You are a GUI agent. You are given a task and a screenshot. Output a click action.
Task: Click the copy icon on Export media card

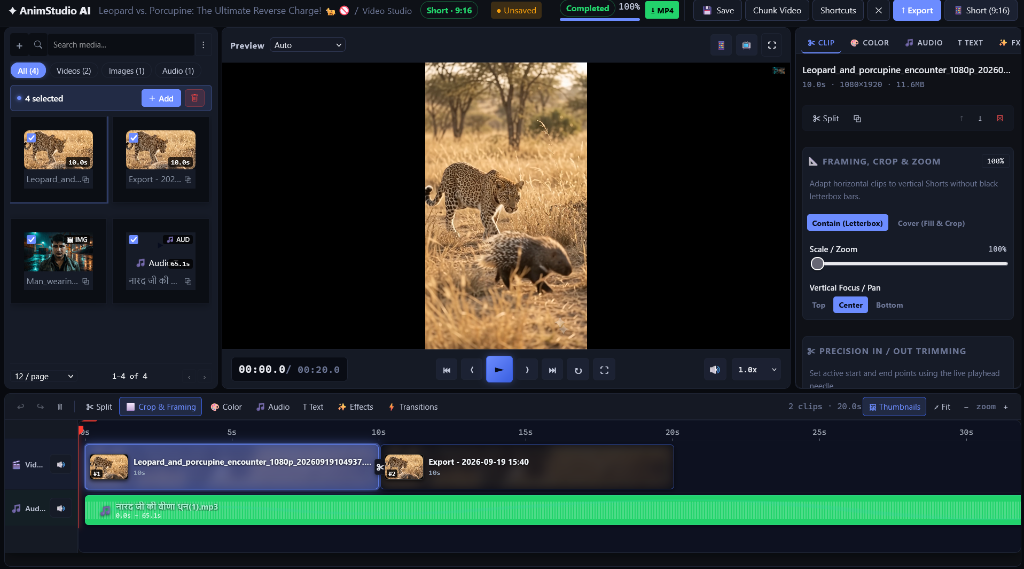pyautogui.click(x=188, y=179)
